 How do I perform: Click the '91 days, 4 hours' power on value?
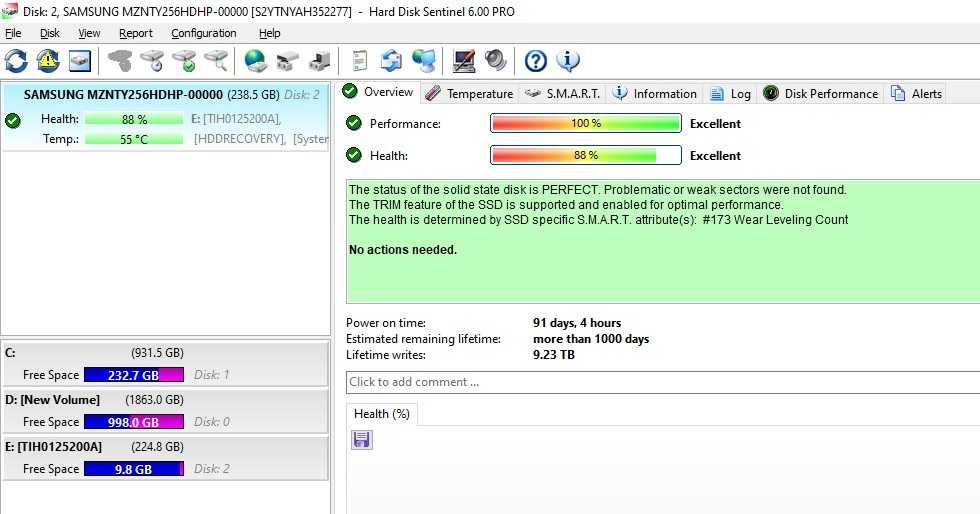click(x=577, y=323)
